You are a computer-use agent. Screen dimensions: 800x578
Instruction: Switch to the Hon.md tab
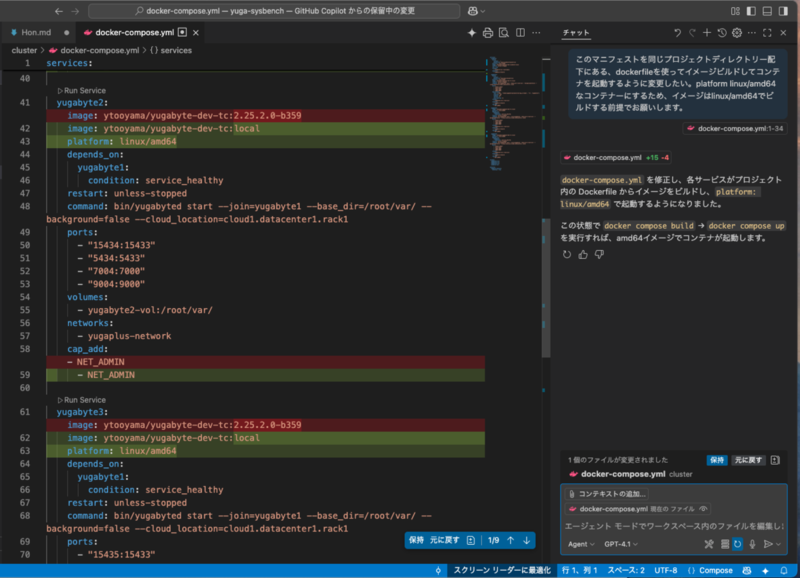point(36,33)
